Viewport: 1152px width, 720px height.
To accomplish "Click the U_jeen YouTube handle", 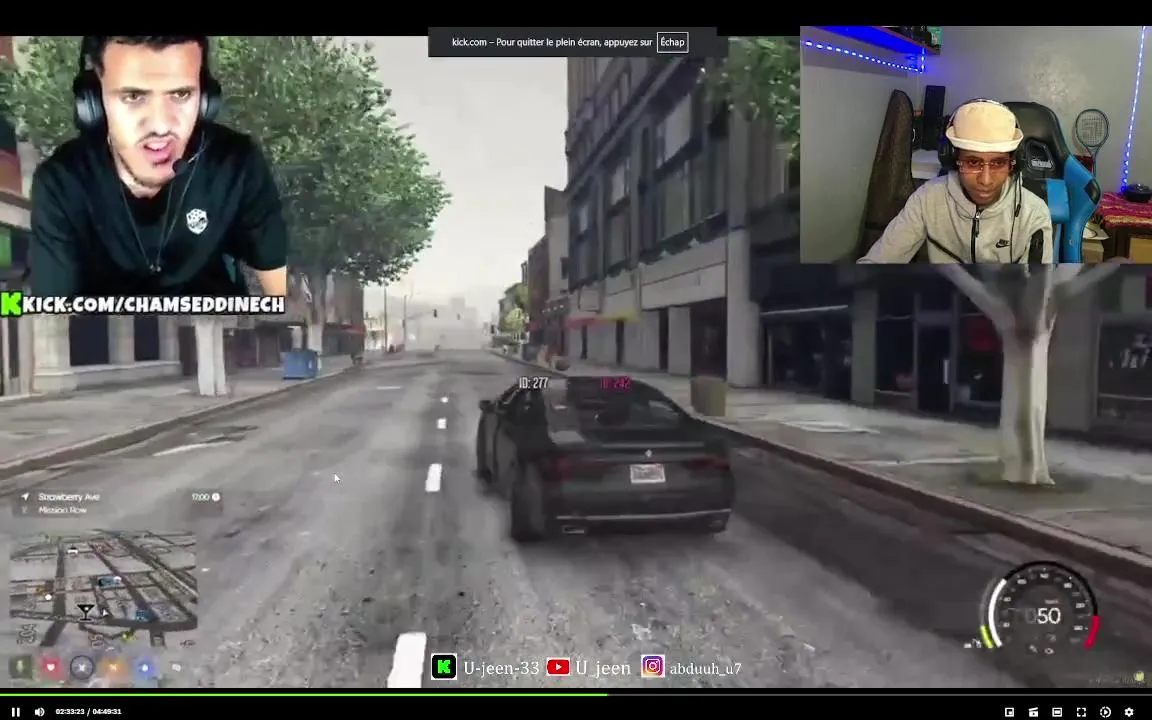I will (602, 668).
